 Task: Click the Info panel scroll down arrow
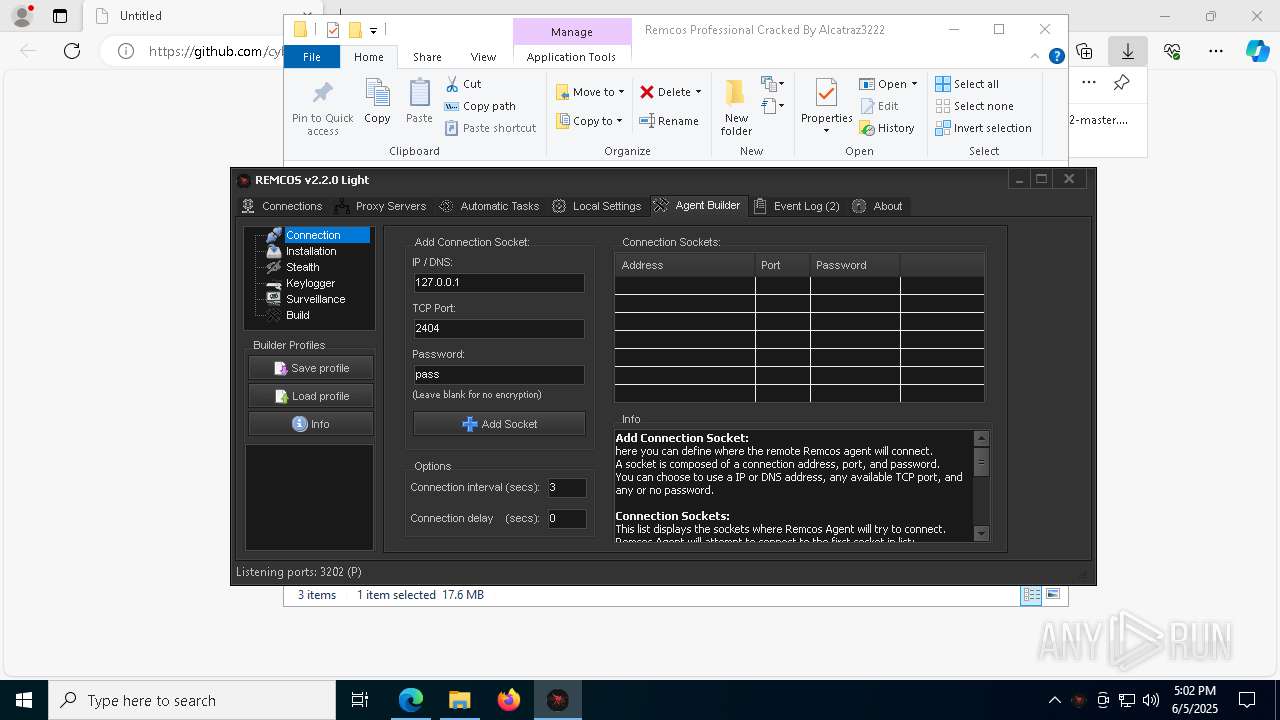coord(981,534)
